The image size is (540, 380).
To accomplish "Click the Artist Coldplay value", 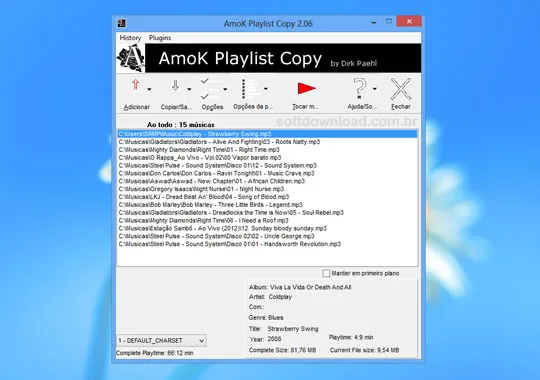I will pos(280,297).
